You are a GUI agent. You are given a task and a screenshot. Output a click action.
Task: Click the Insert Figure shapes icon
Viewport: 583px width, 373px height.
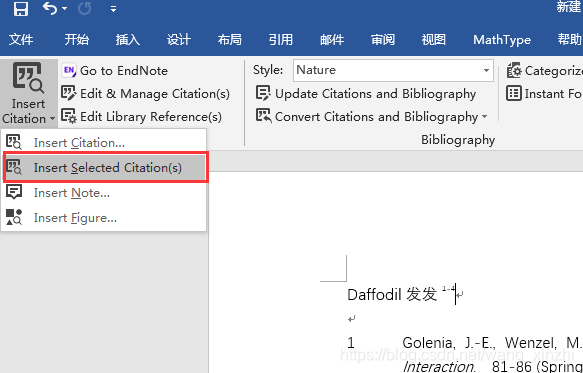point(14,217)
